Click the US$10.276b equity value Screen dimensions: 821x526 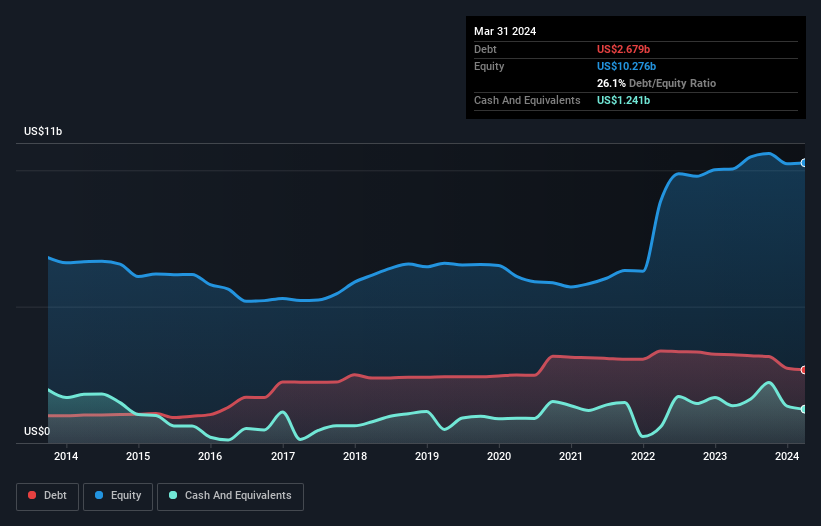[x=626, y=66]
